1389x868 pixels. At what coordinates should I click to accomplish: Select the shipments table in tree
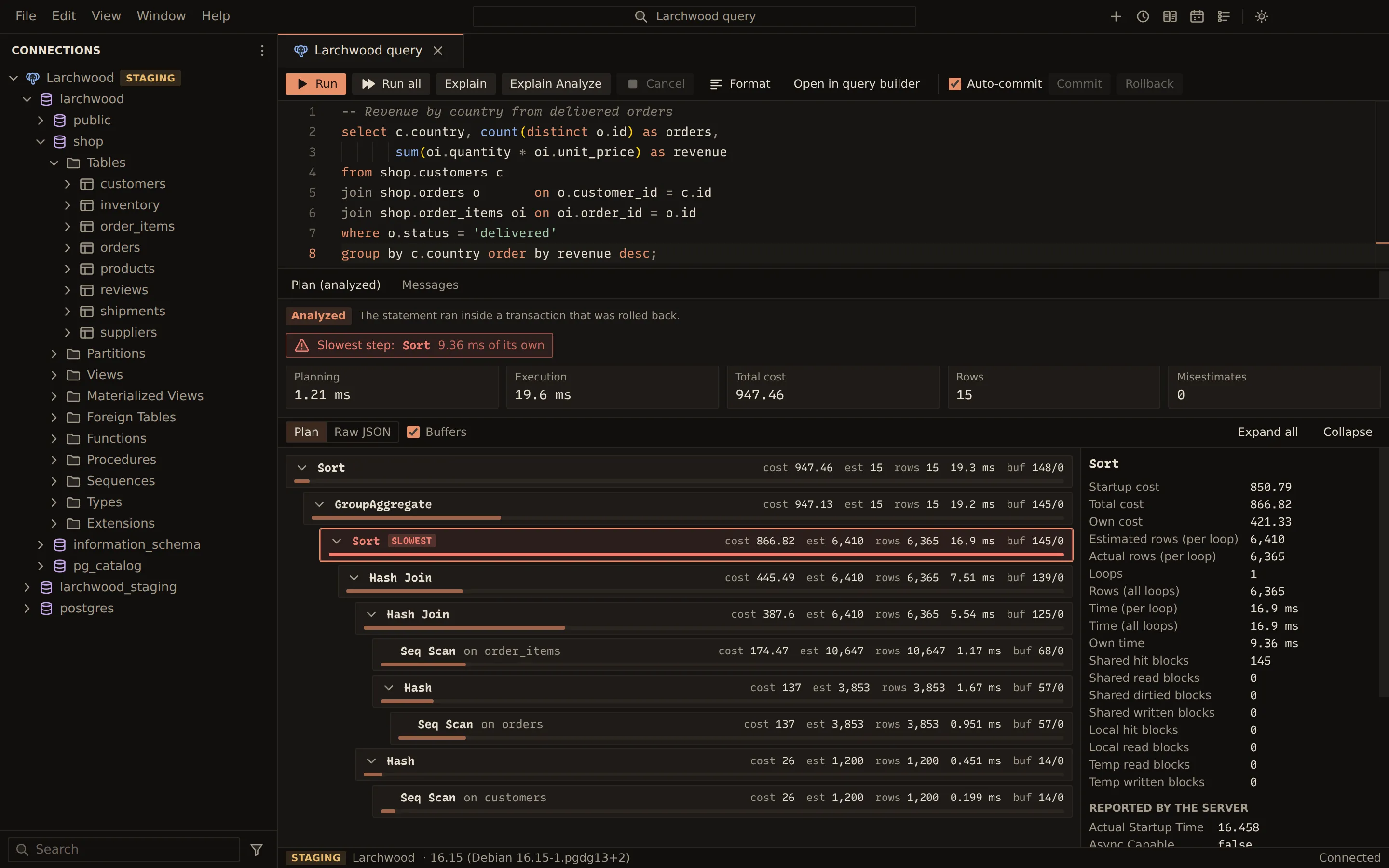[x=133, y=311]
